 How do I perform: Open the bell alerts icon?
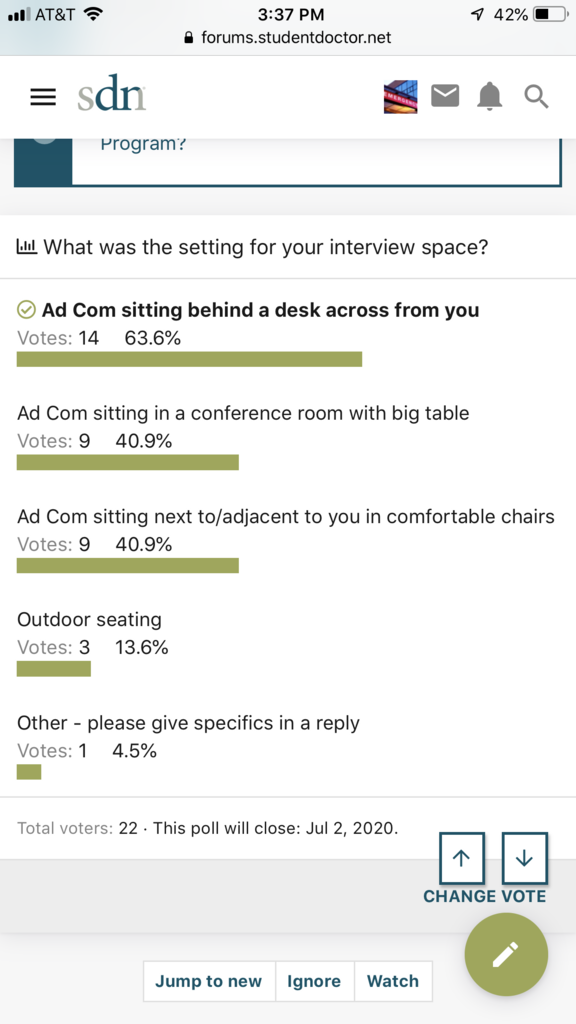click(490, 97)
